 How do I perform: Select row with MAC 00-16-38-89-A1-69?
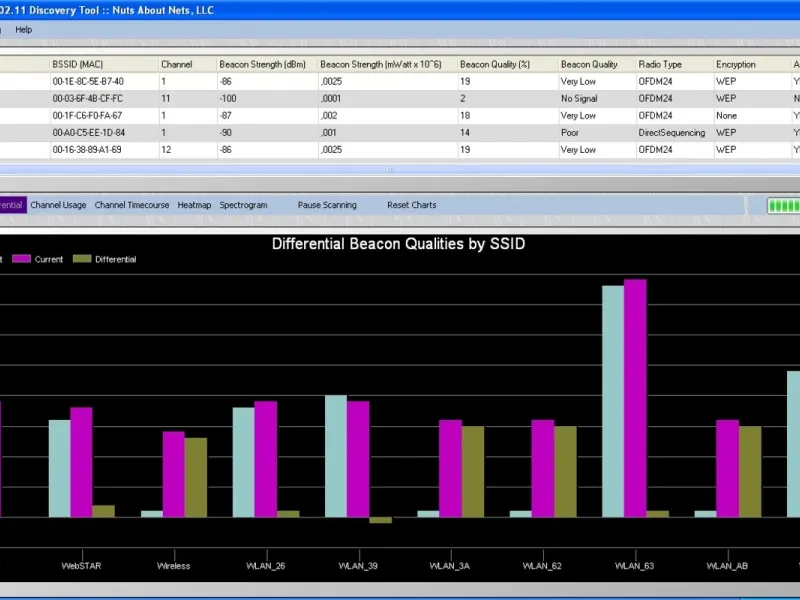point(400,150)
